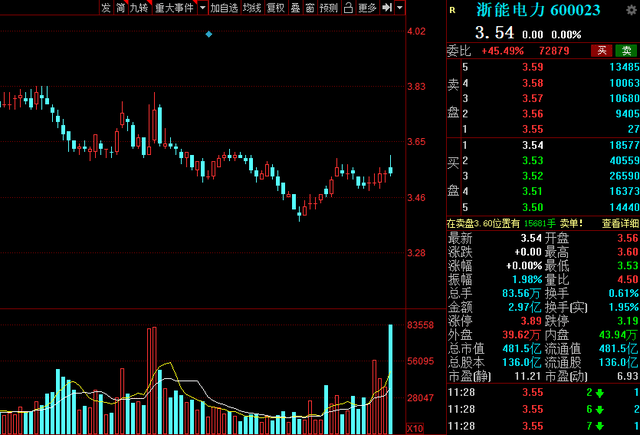Click the X10 volume scale label
This screenshot has height=435, width=640.
(x=419, y=428)
